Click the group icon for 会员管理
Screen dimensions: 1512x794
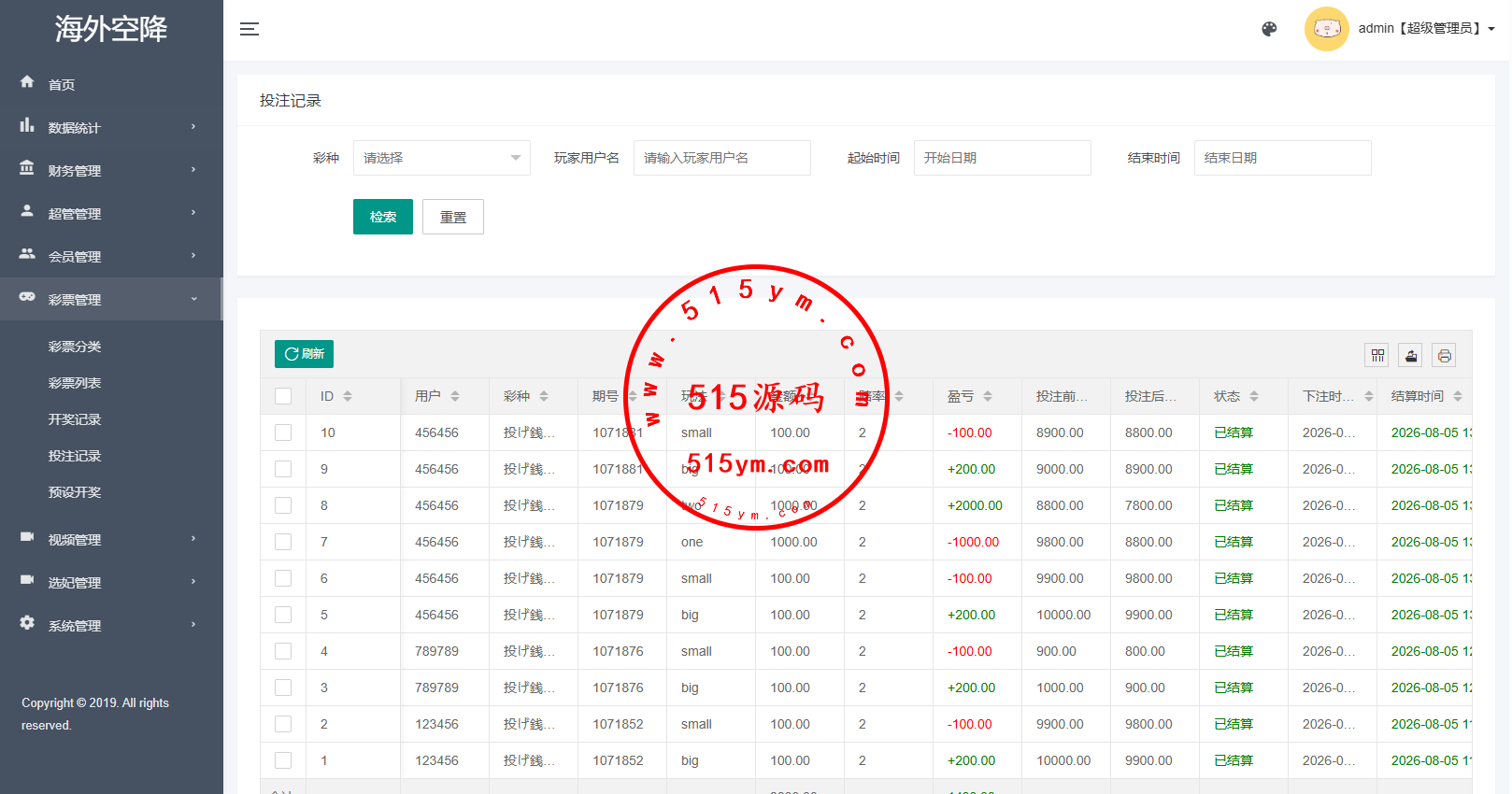(x=27, y=254)
